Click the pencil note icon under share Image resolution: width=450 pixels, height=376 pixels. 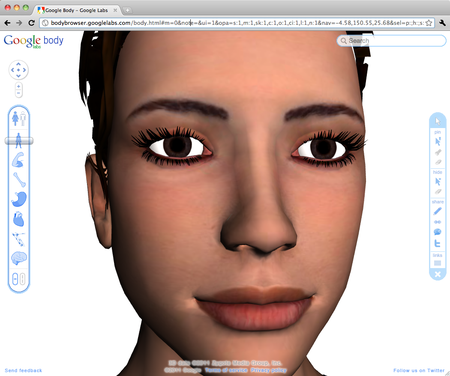pos(438,211)
